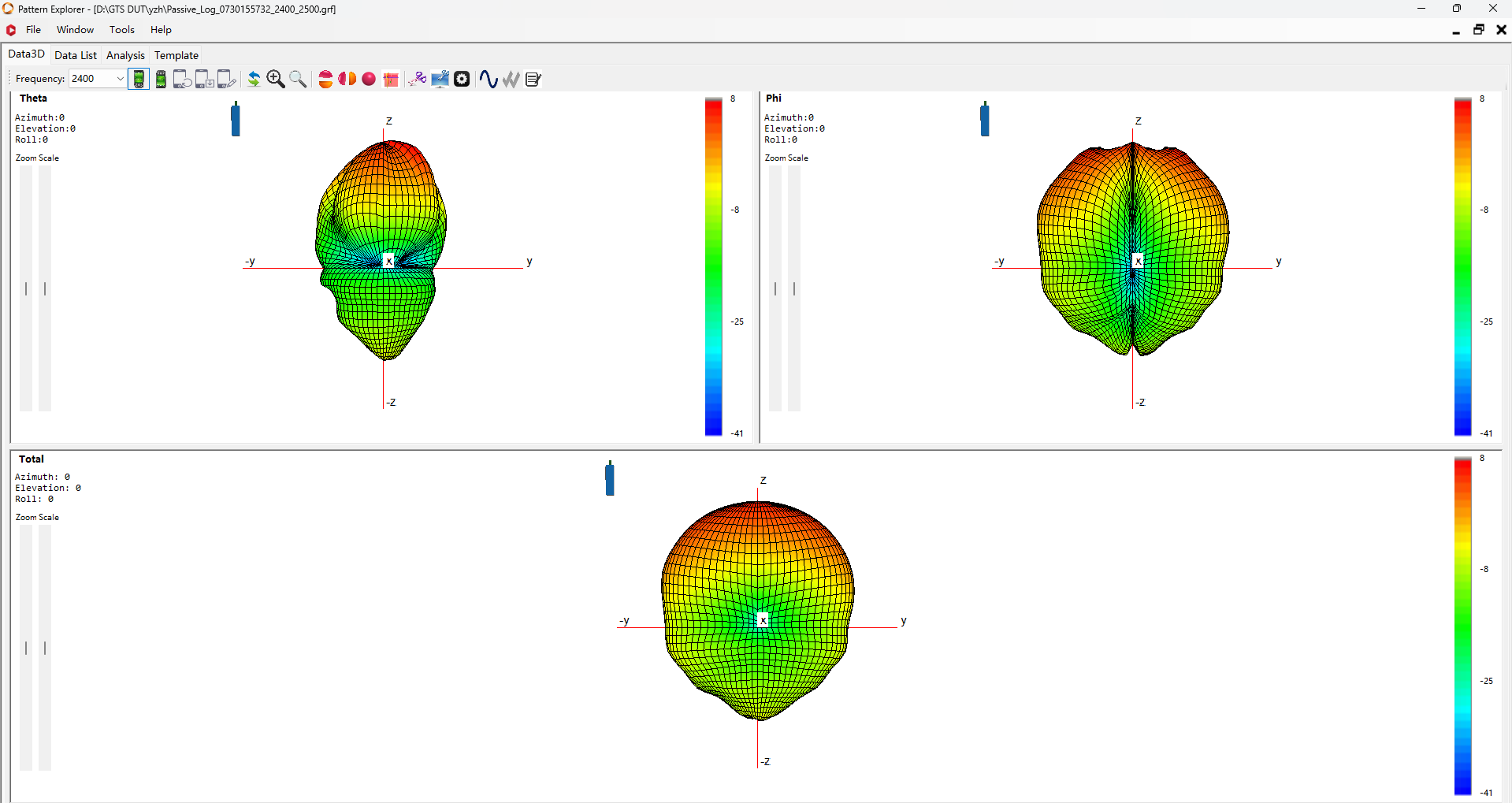Screen dimensions: 1512x803
Task: Open the black gear settings icon
Action: click(462, 79)
